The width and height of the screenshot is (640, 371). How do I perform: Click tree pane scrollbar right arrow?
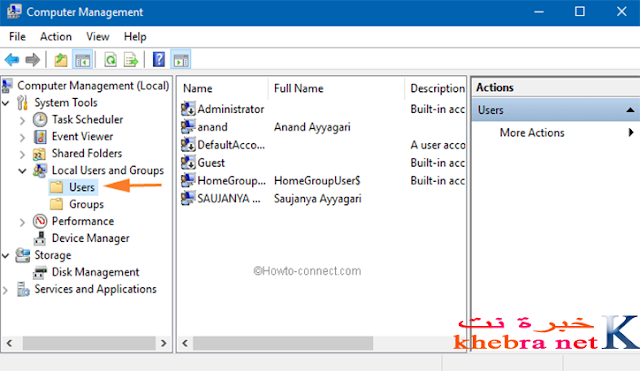pos(164,343)
